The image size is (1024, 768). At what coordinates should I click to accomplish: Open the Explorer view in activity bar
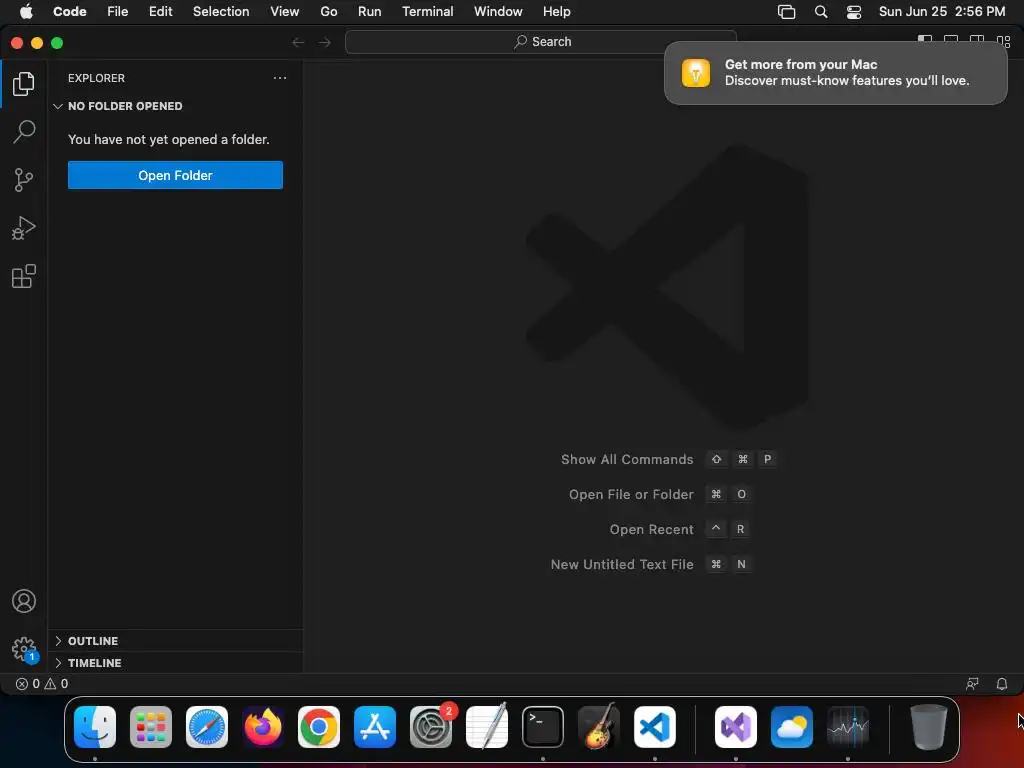pos(24,84)
